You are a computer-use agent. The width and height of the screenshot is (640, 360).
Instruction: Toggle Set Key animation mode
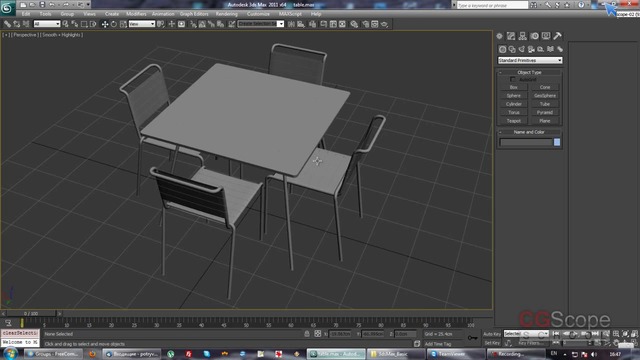pos(492,343)
